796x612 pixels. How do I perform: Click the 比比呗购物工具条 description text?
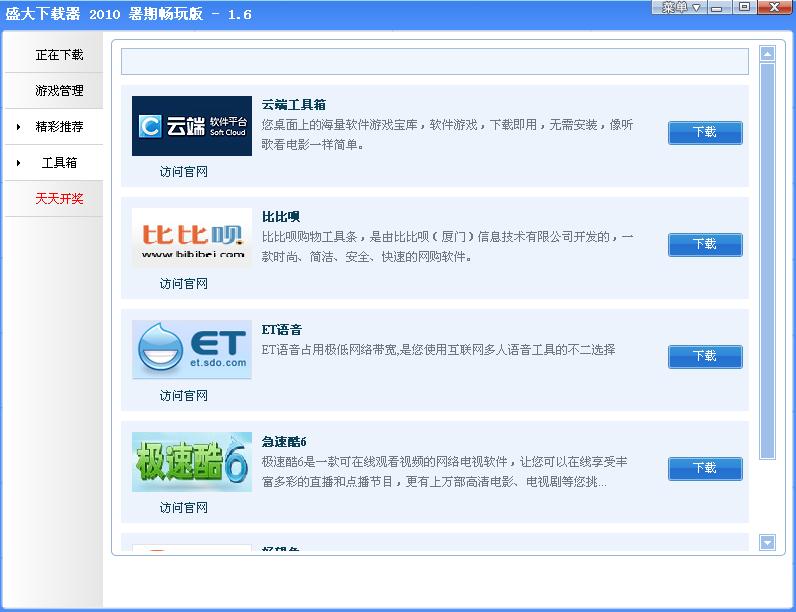click(447, 247)
